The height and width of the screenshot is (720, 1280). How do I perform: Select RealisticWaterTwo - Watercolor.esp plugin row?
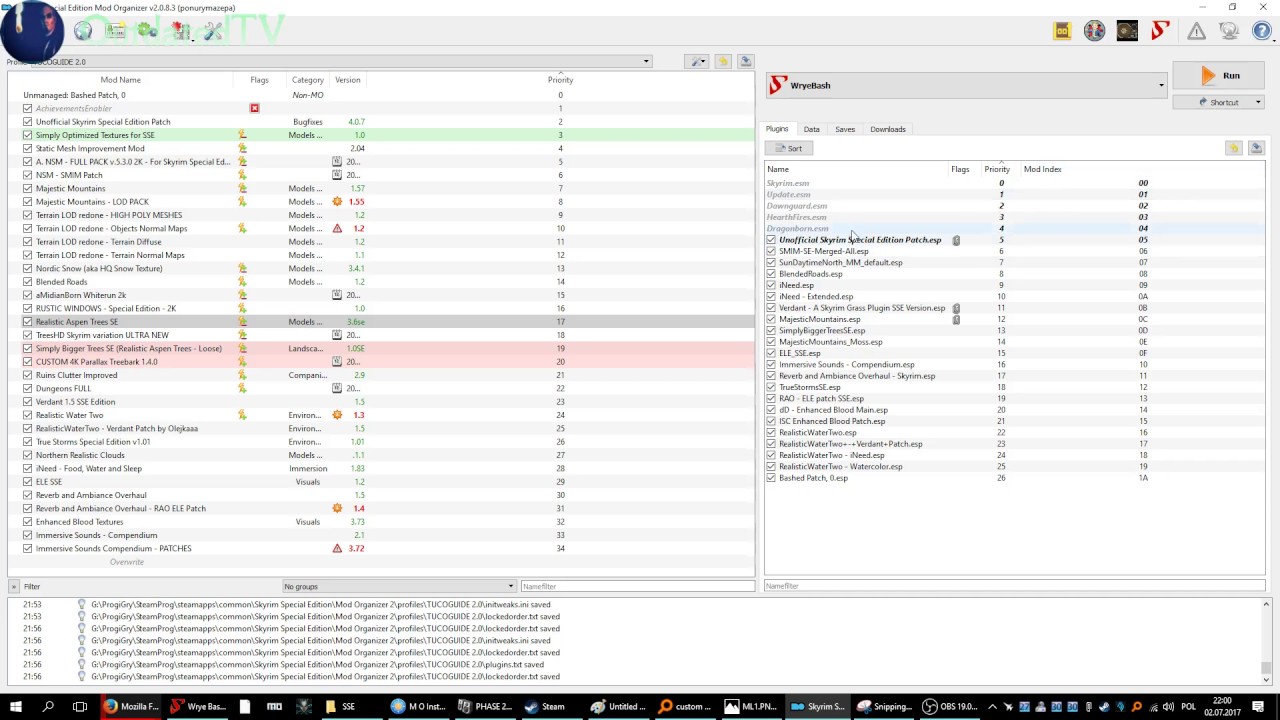tap(1015, 467)
